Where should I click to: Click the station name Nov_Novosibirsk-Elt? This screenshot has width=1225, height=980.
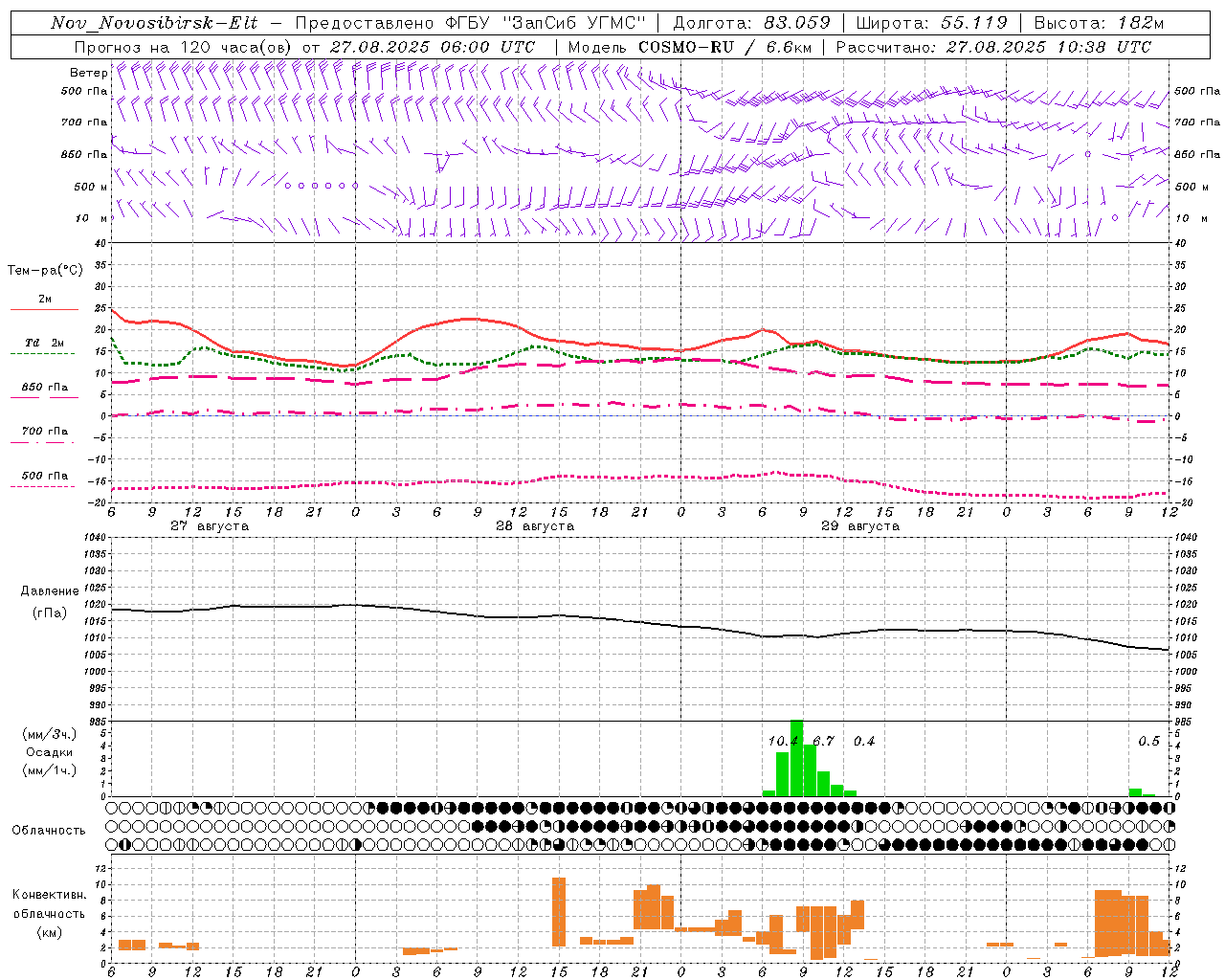pyautogui.click(x=154, y=23)
